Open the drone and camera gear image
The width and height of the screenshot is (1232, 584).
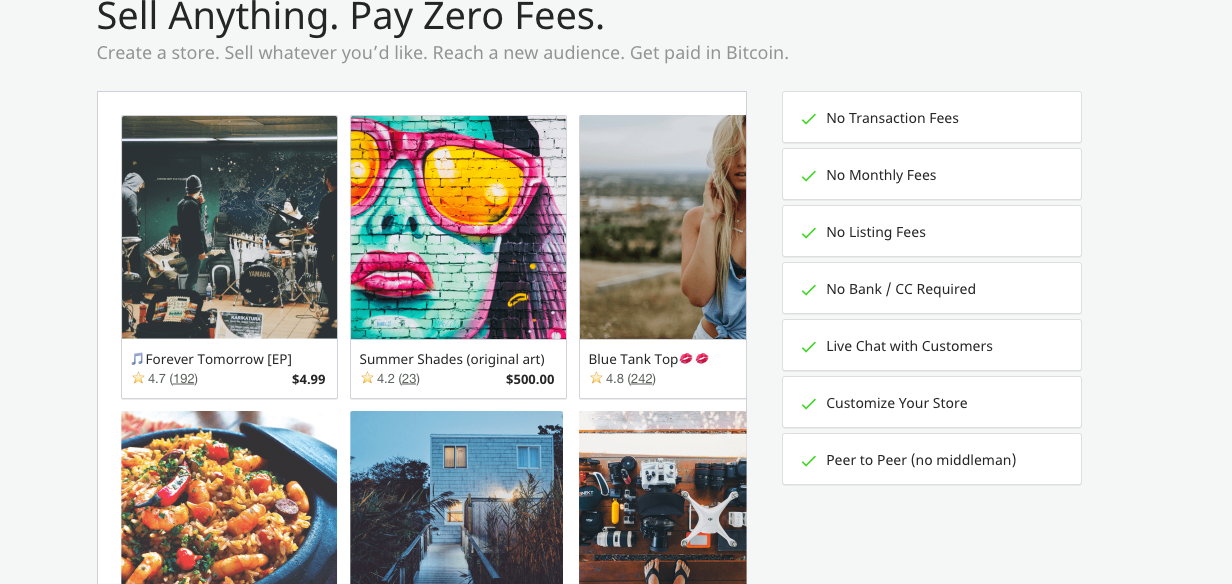click(663, 497)
